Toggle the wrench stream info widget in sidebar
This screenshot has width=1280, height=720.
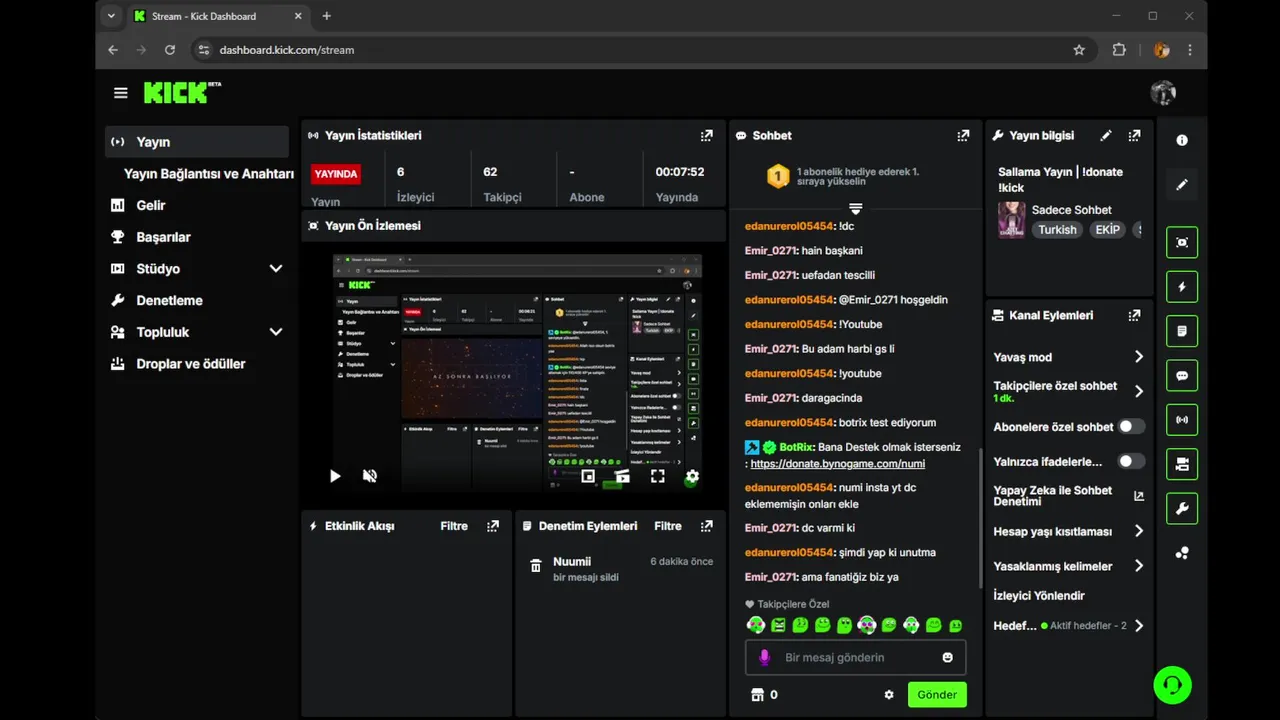point(1182,508)
